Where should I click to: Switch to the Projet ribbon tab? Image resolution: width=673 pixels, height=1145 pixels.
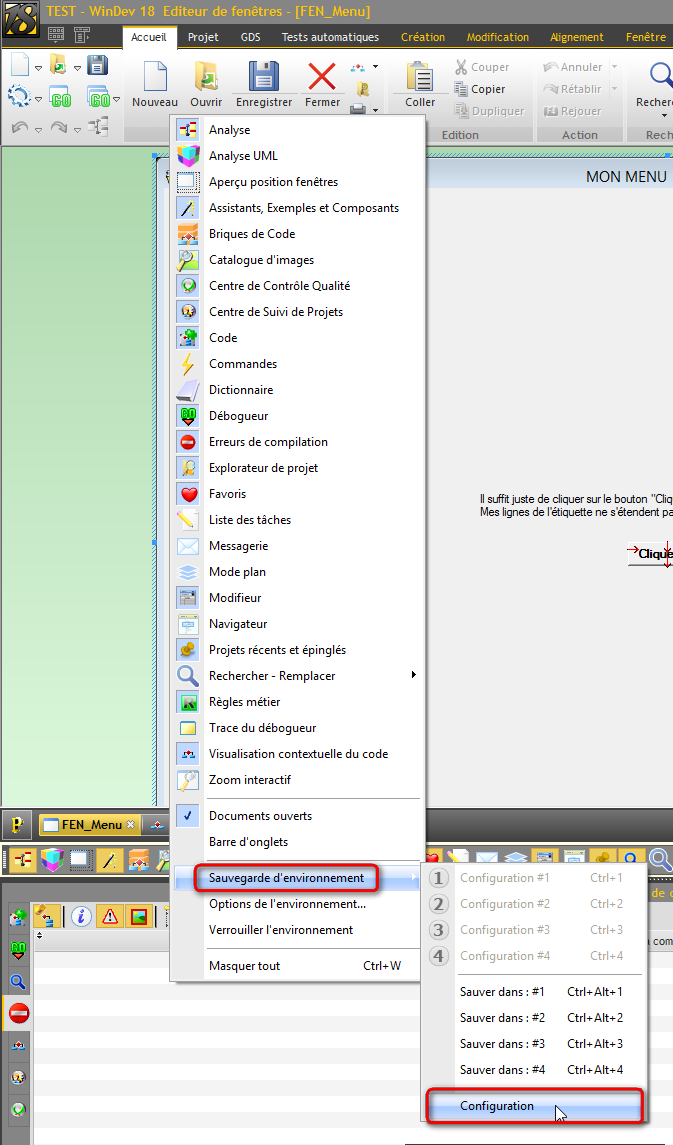click(203, 37)
